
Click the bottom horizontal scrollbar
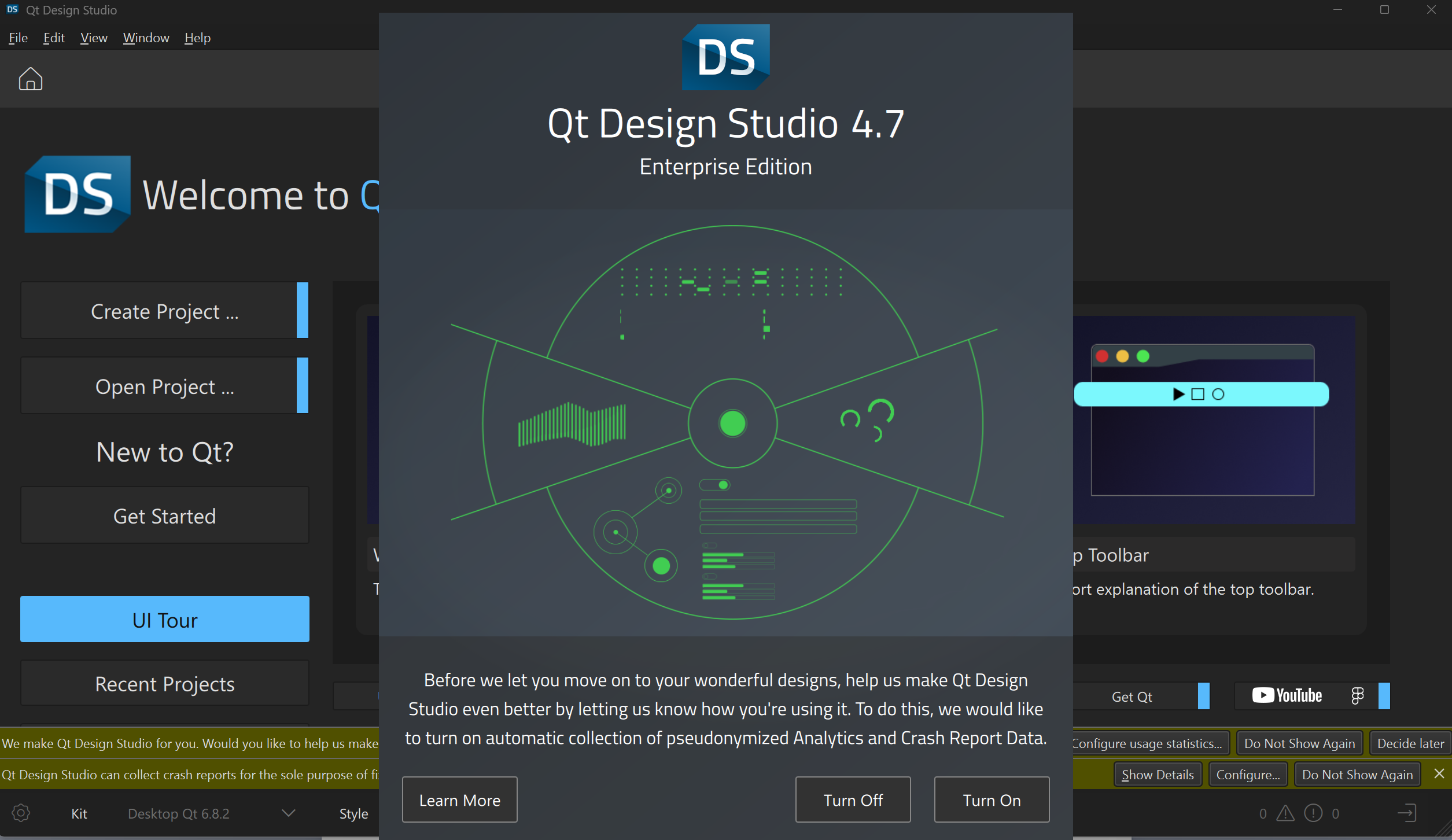tap(726, 838)
